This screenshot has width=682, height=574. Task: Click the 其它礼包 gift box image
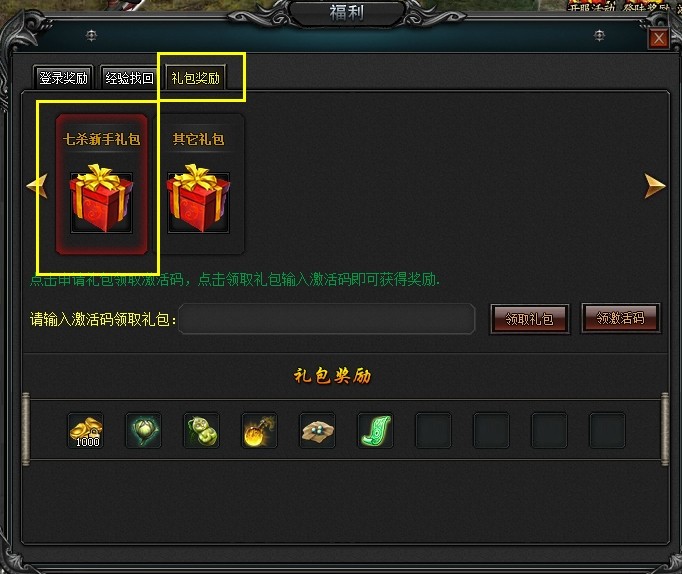click(x=198, y=198)
